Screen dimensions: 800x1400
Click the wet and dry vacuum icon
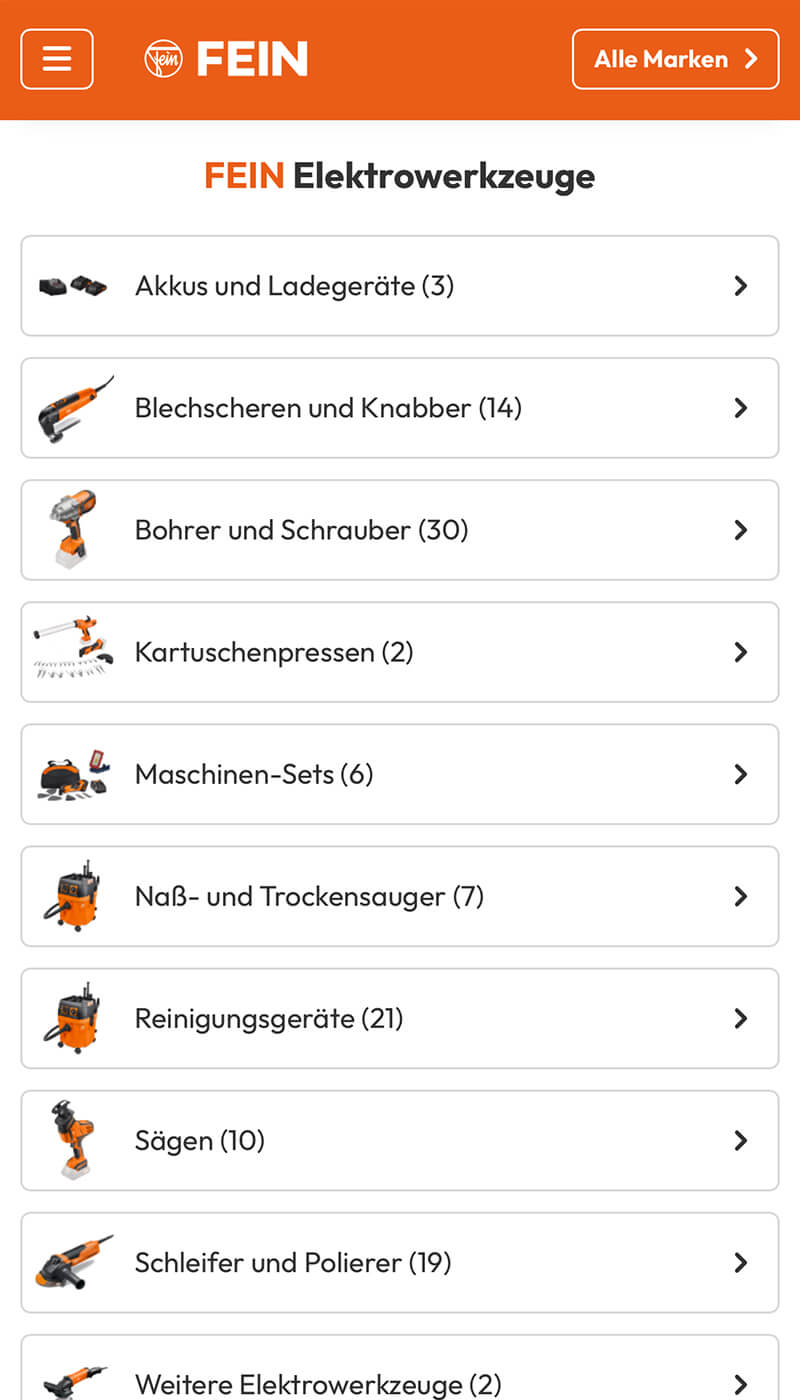(73, 896)
